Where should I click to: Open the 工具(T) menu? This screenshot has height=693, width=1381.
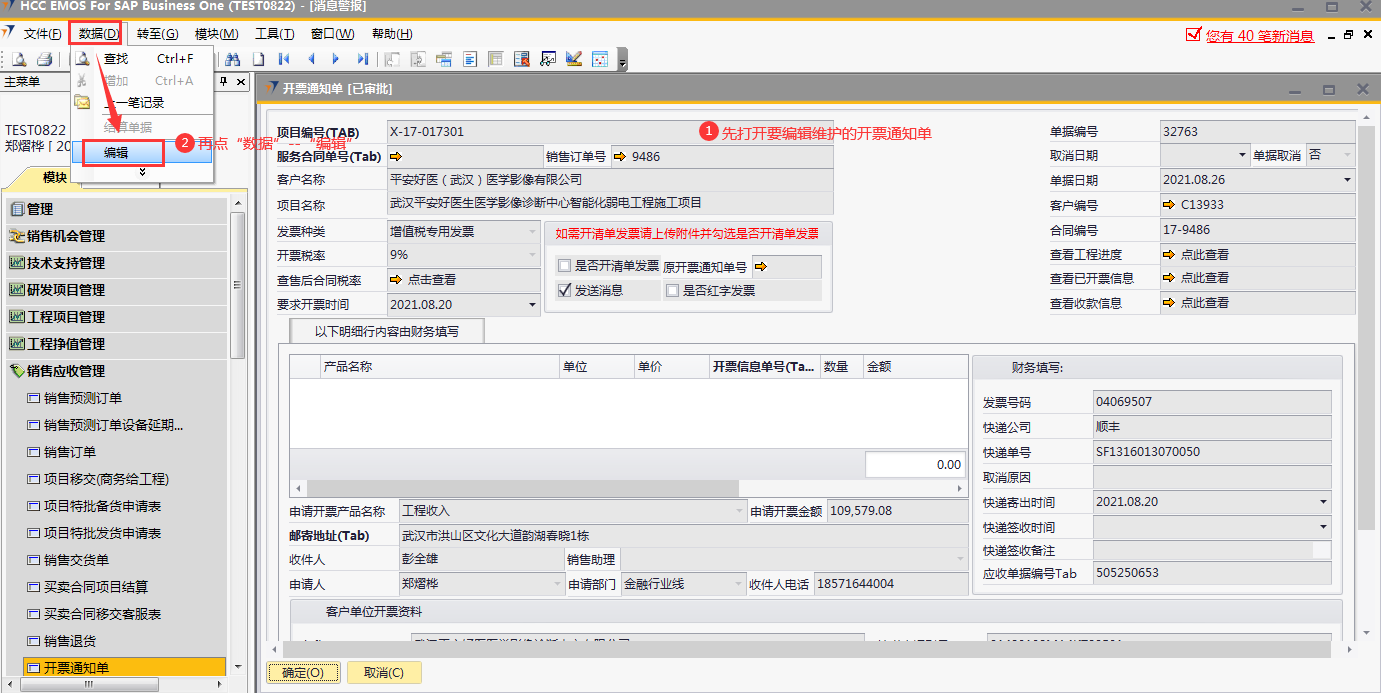[x=274, y=34]
